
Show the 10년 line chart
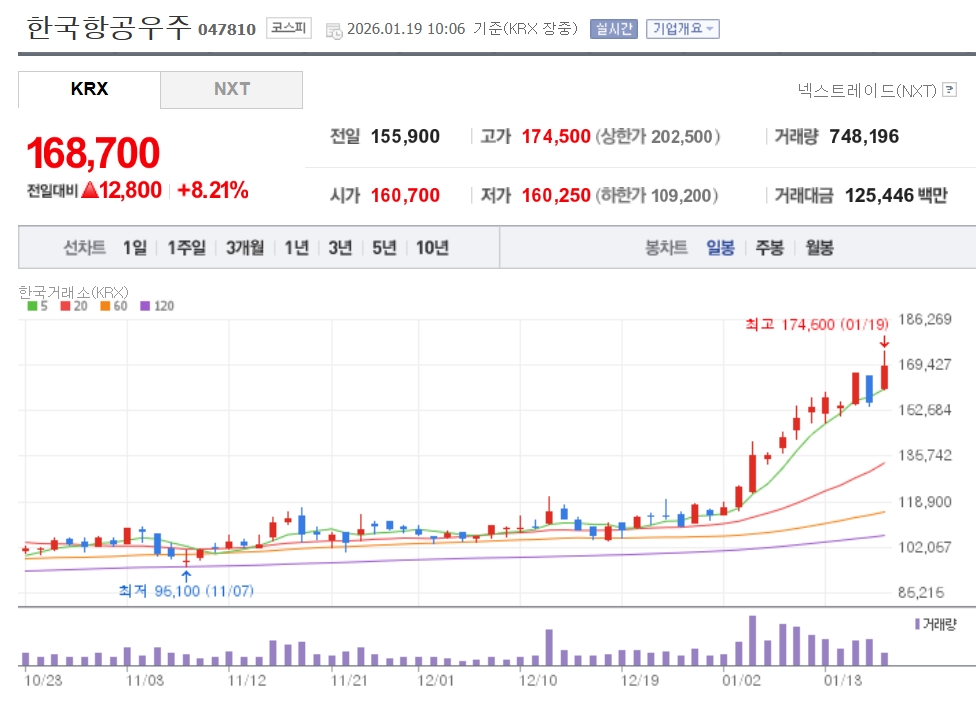click(432, 248)
